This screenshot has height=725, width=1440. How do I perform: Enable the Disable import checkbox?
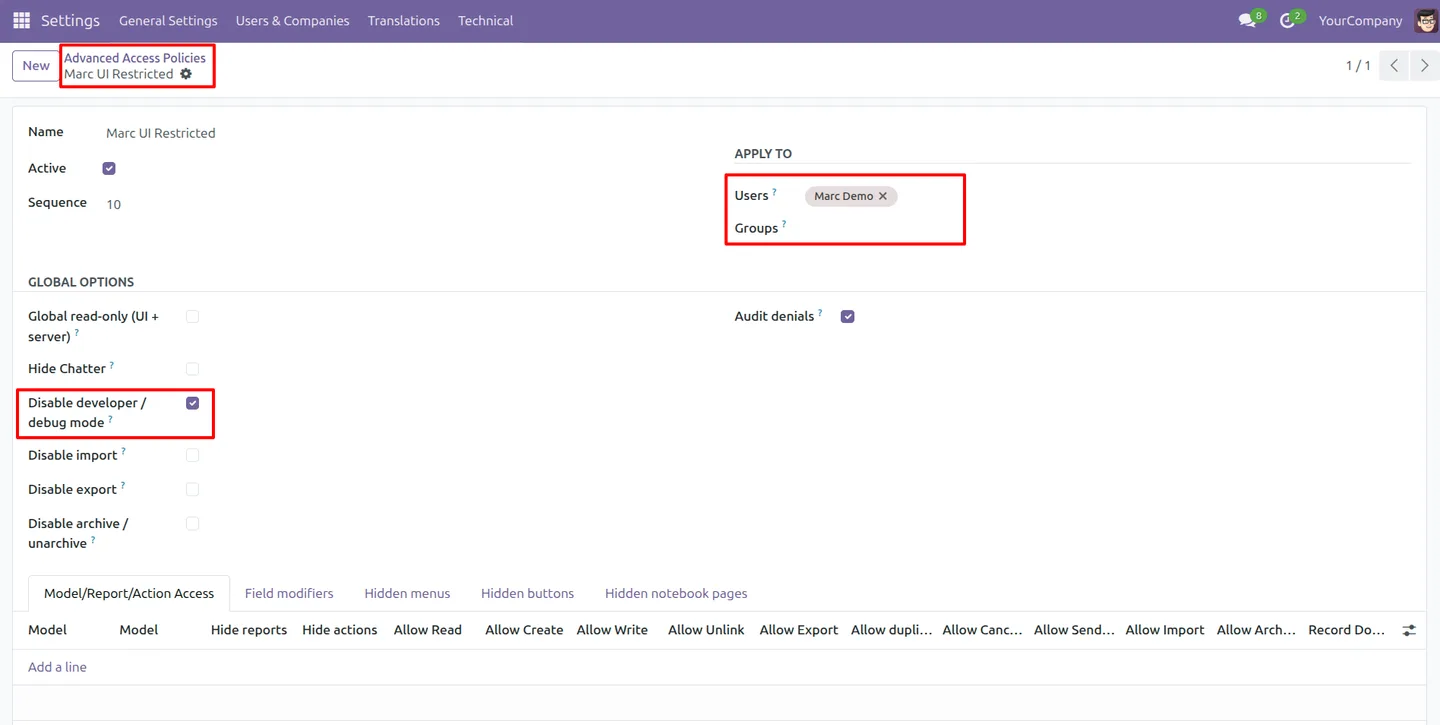[x=192, y=455]
